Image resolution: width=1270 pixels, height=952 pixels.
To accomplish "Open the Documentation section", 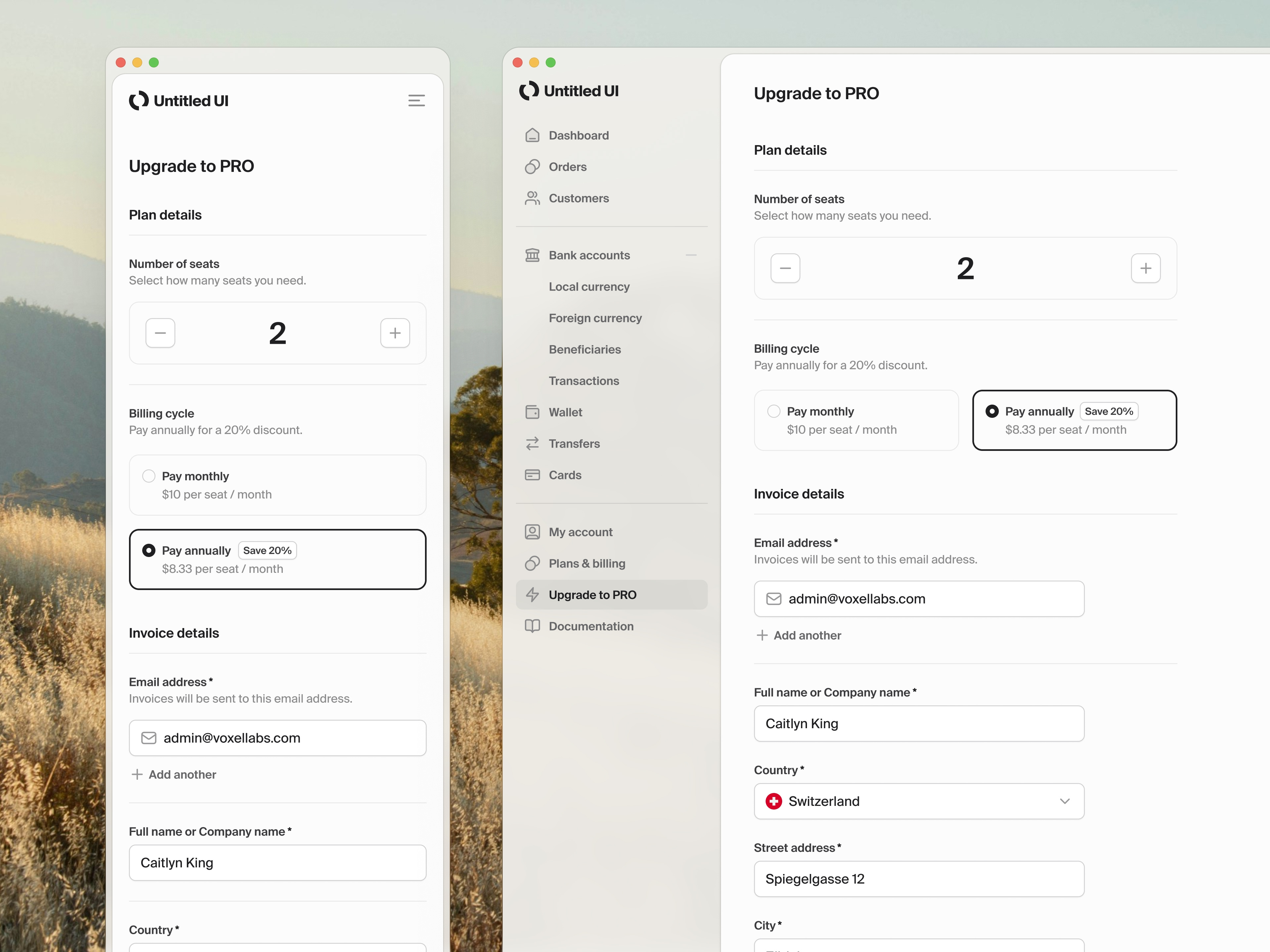I will 591,626.
